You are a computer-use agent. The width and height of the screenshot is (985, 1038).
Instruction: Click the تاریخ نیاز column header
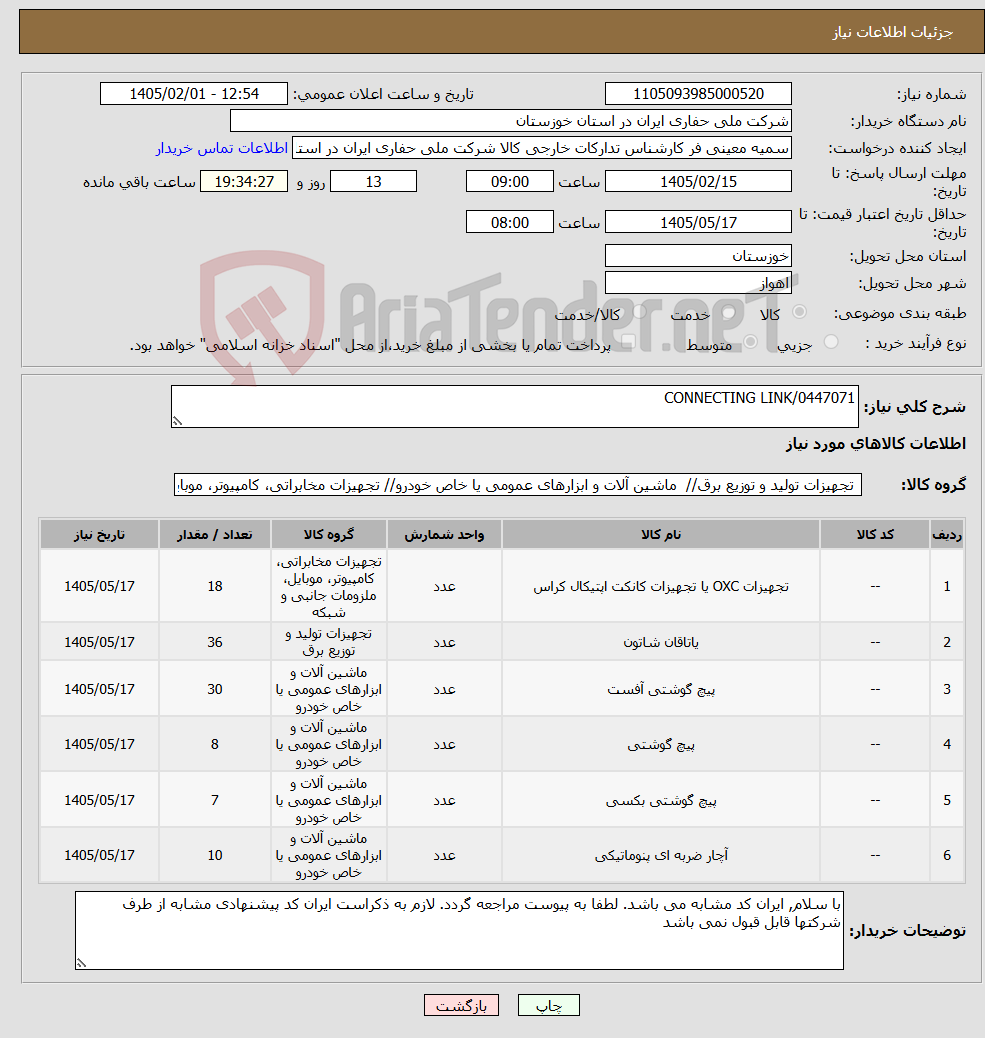coord(99,534)
